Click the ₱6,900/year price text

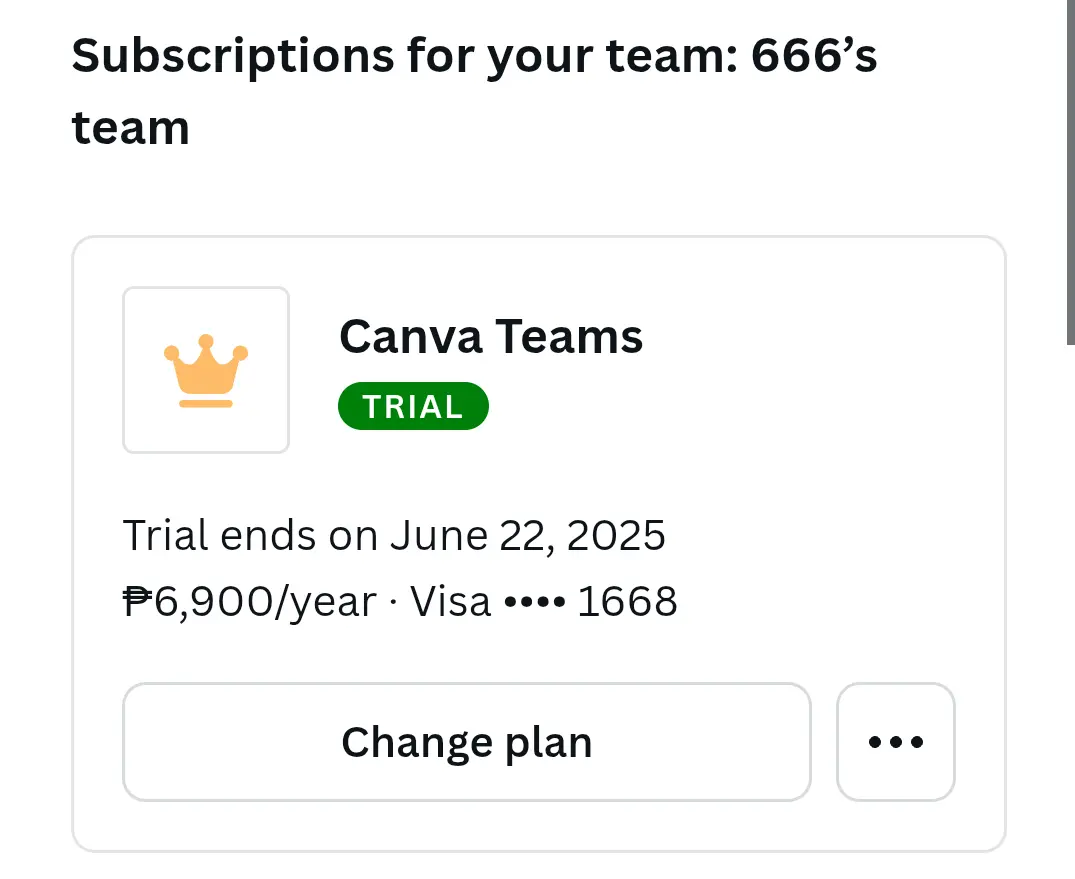click(x=250, y=602)
